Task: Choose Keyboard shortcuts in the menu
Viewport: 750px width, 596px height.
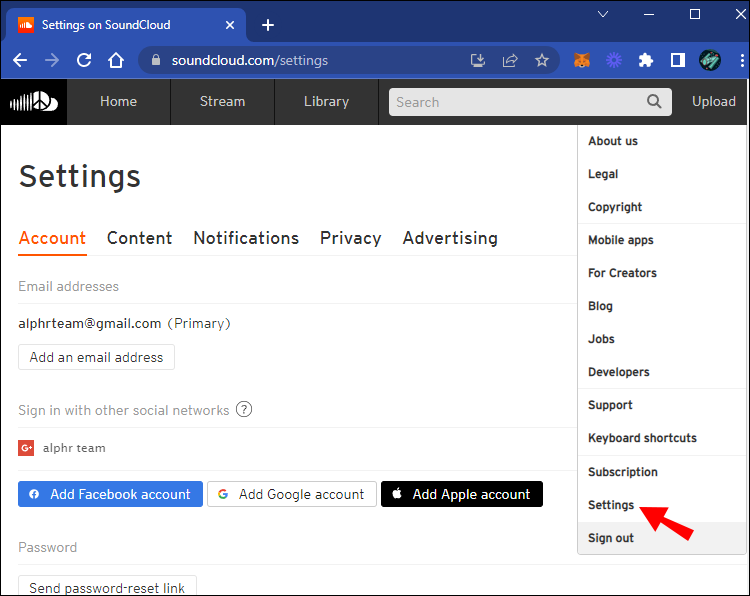Action: click(642, 438)
